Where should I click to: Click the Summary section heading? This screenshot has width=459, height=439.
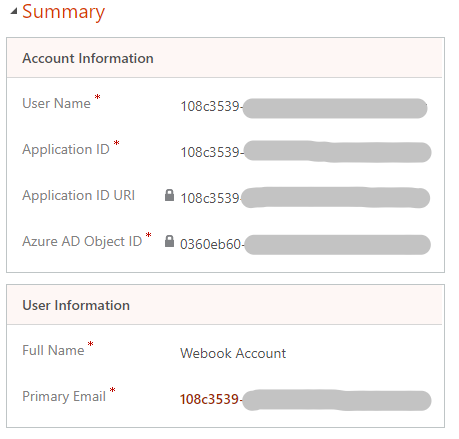(63, 12)
